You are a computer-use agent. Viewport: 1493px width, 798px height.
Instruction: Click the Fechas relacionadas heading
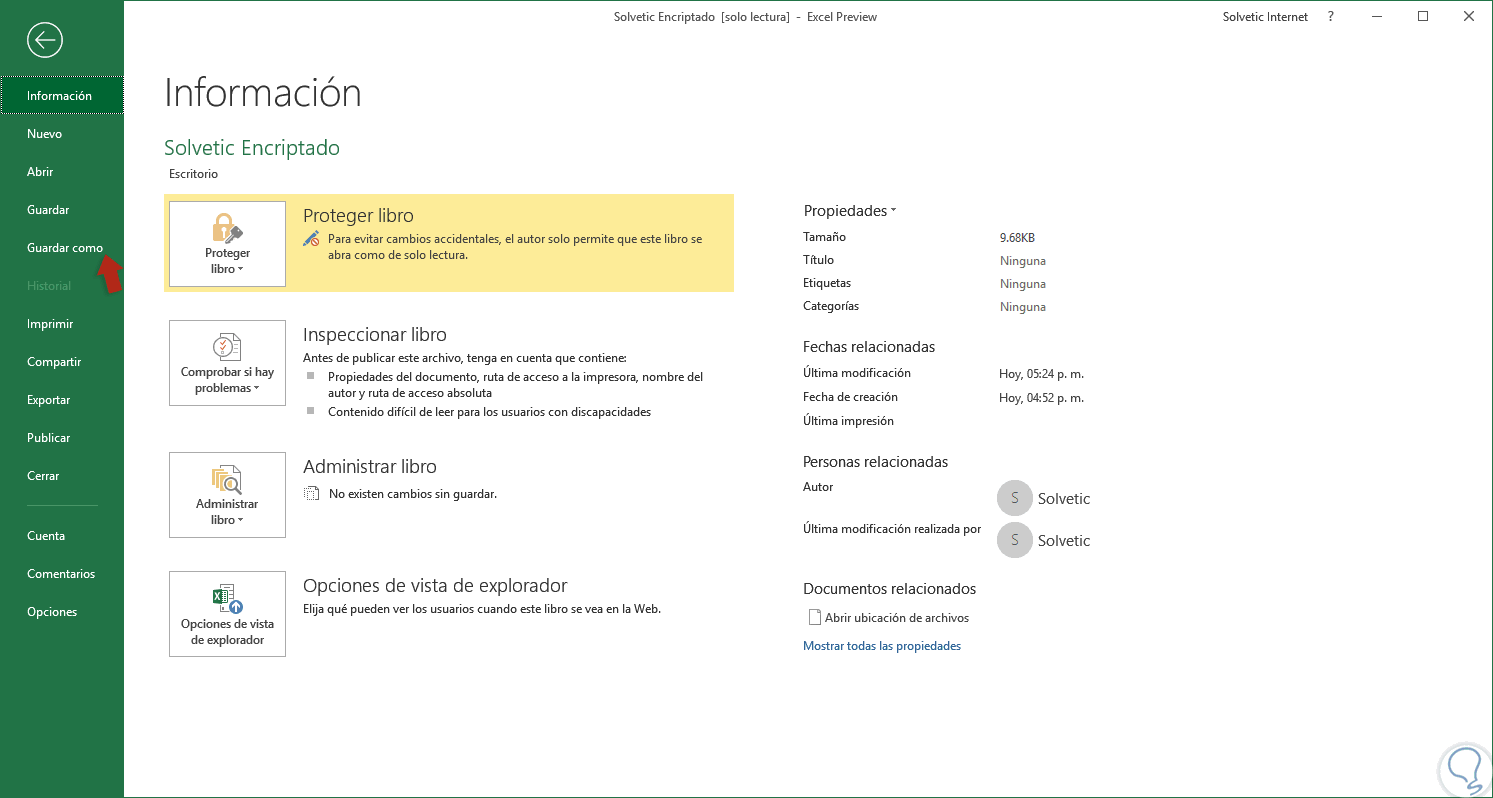(869, 347)
